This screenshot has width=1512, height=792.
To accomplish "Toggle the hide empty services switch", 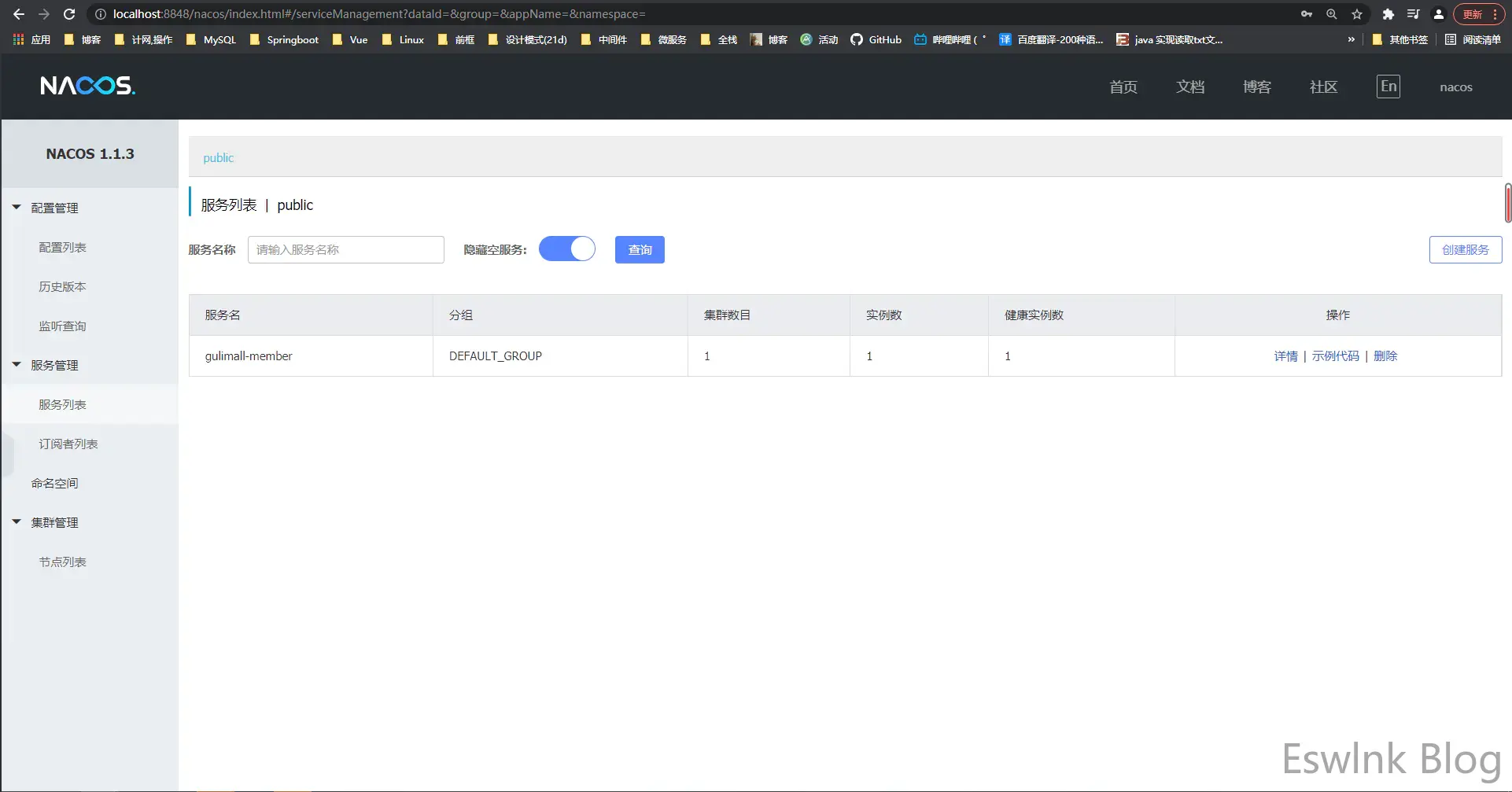I will 566,249.
